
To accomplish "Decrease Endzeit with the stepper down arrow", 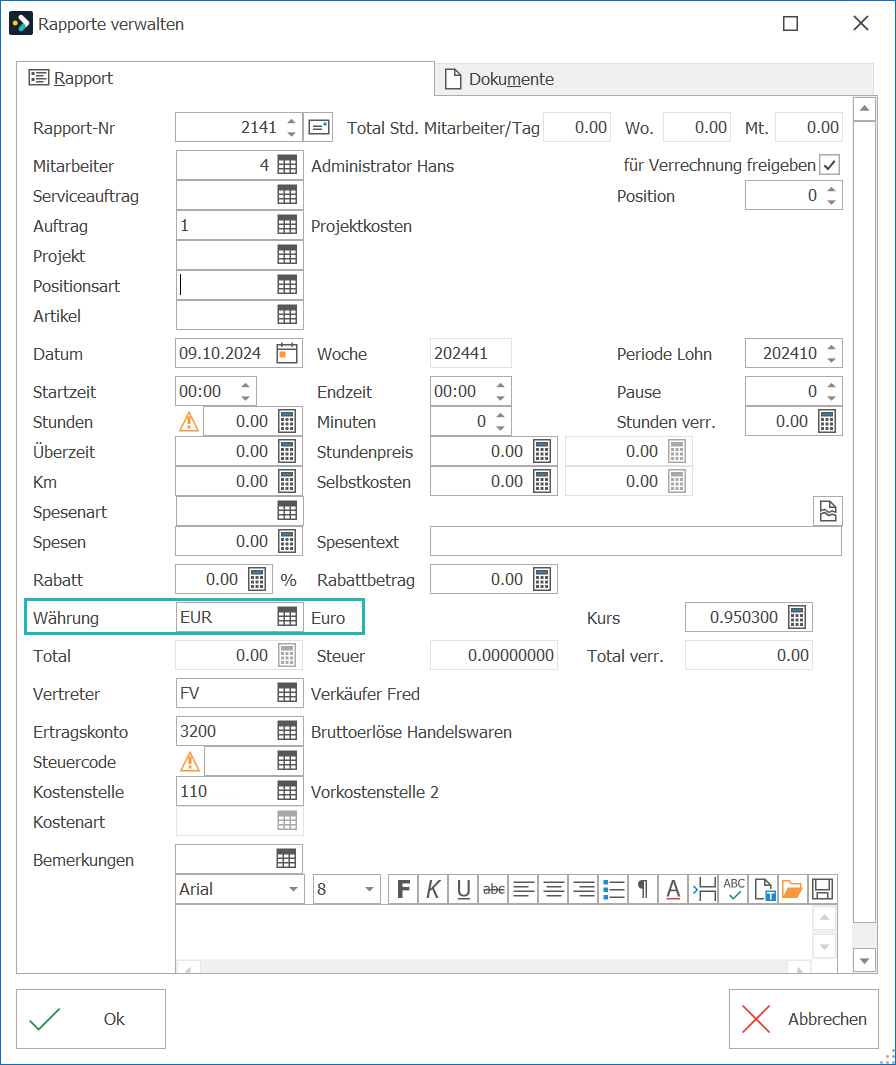I will tap(501, 398).
